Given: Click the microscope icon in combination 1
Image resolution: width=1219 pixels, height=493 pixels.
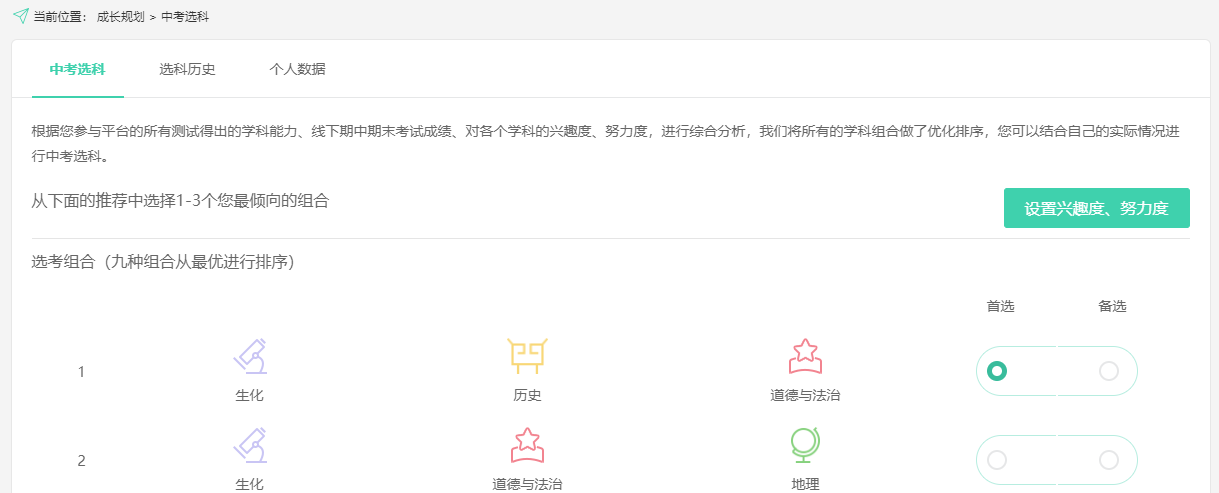Looking at the screenshot, I should coord(250,357).
